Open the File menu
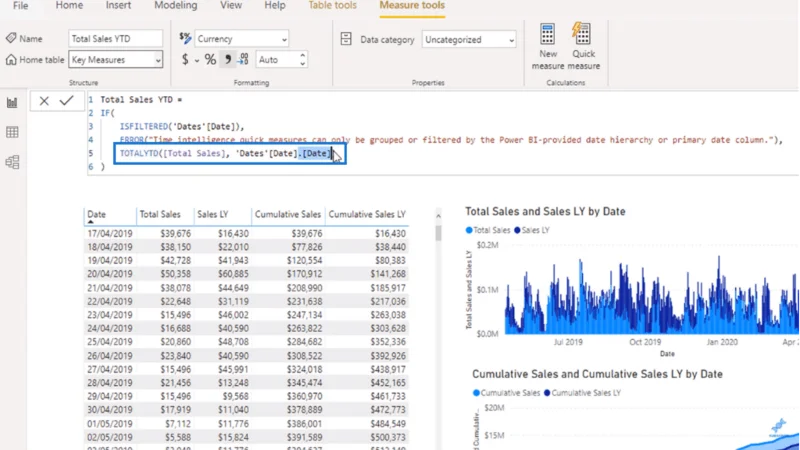This screenshot has width=800, height=450. pyautogui.click(x=20, y=6)
